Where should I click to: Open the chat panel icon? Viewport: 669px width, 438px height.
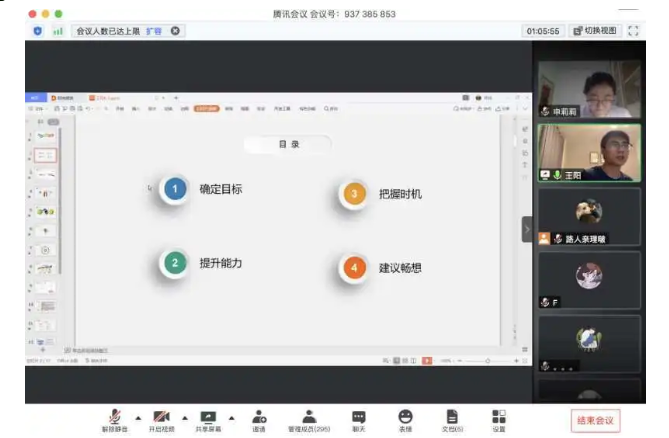coord(358,415)
